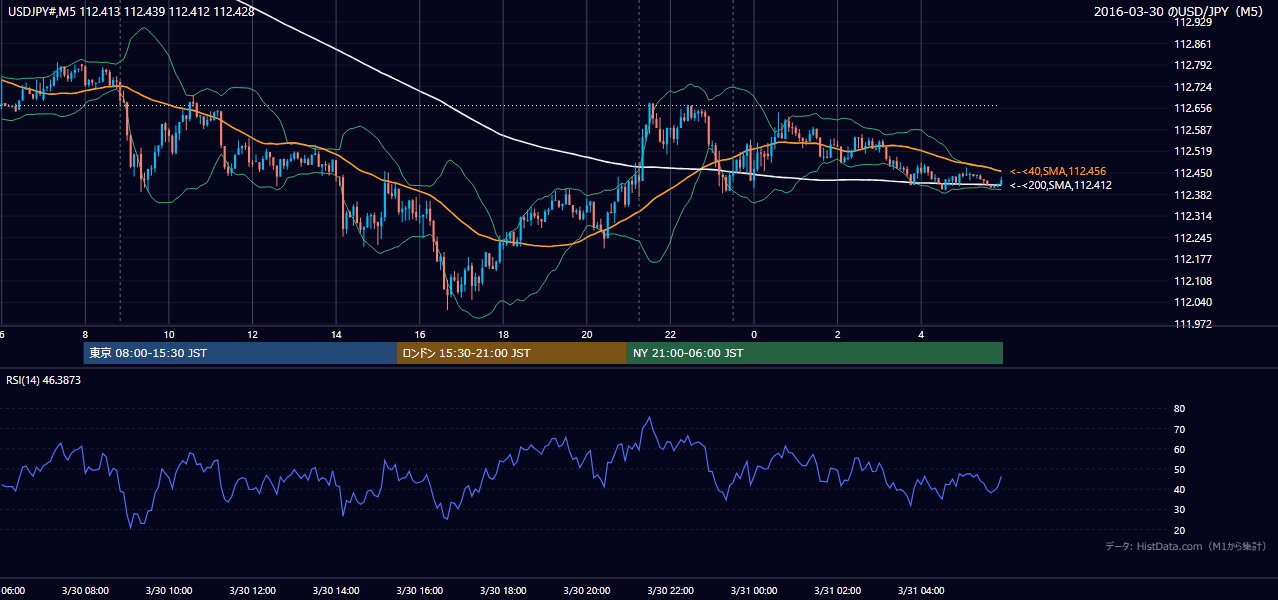Click the '3/30 08:00' date label
The height and width of the screenshot is (600, 1278).
coord(84,590)
